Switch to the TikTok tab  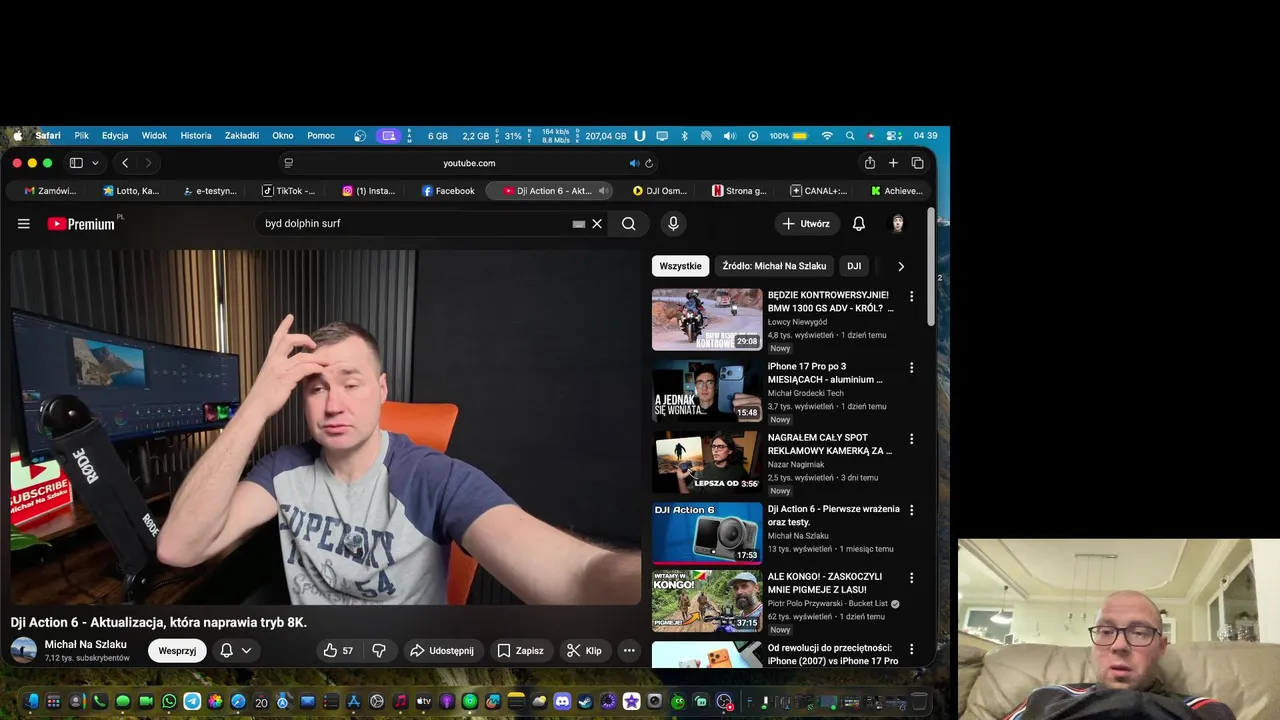click(288, 191)
